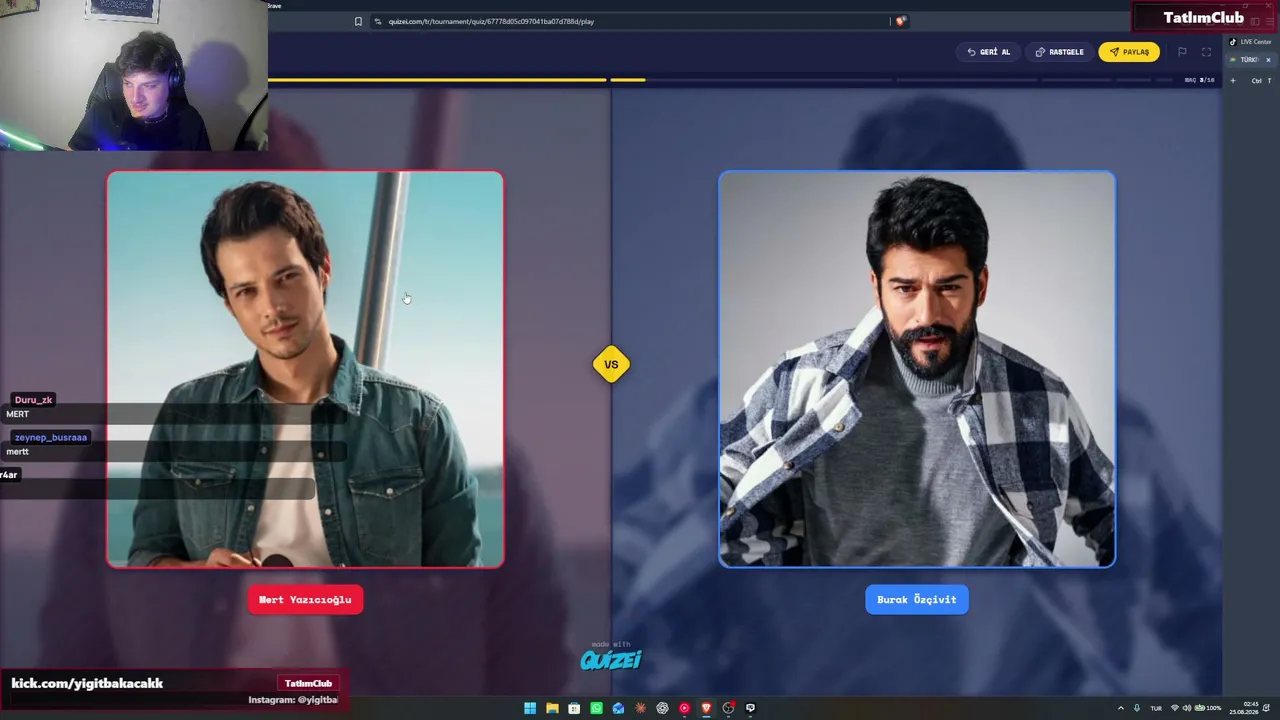Click the microphone icon in system tray
1280x720 pixels.
coord(1136,708)
